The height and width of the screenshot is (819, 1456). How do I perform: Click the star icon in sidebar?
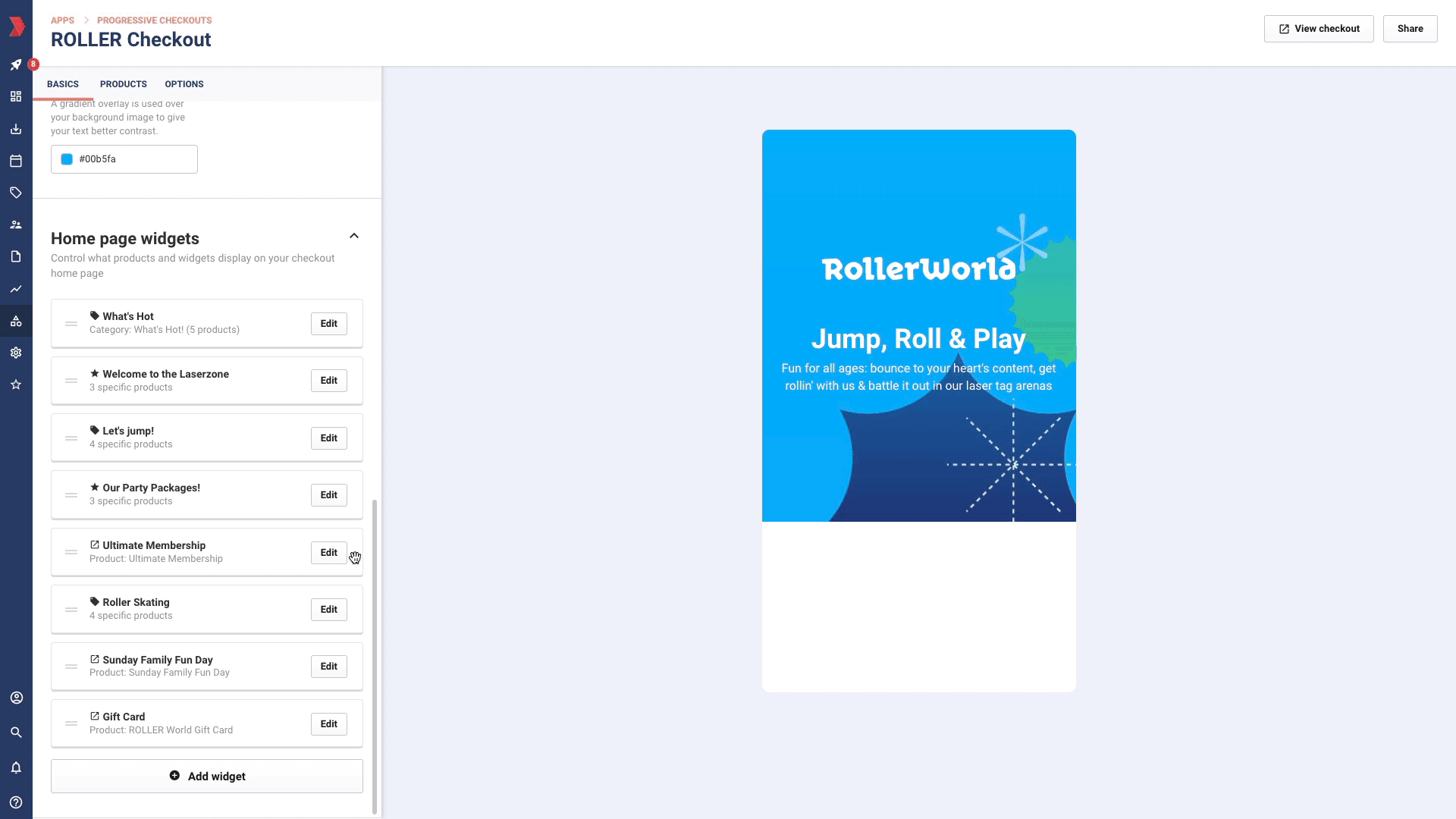point(16,384)
